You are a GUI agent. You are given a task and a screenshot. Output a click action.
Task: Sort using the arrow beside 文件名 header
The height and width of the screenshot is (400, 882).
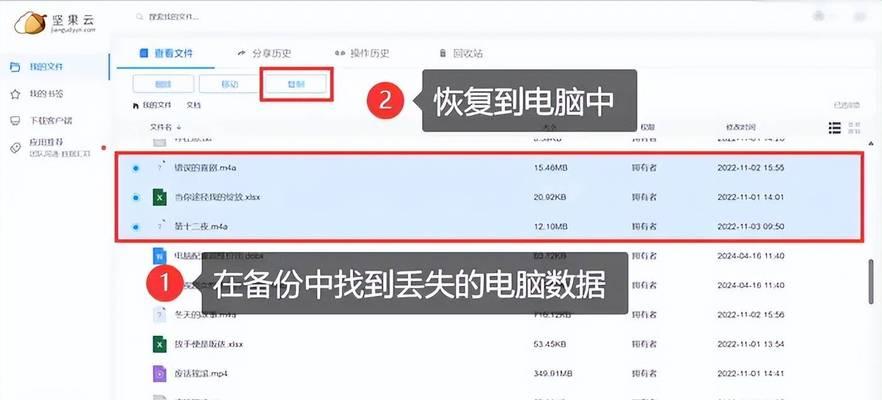click(x=179, y=128)
